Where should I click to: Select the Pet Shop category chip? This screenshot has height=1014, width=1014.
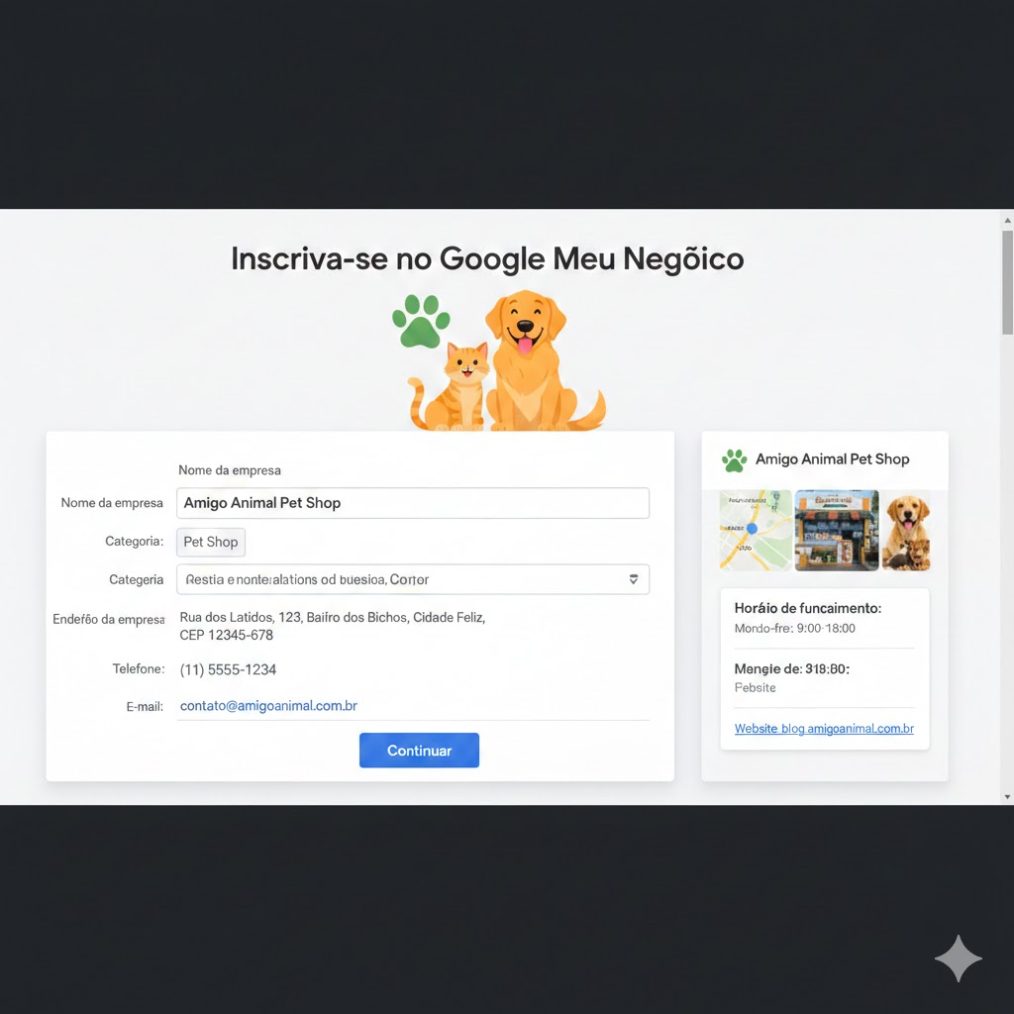[x=211, y=542]
